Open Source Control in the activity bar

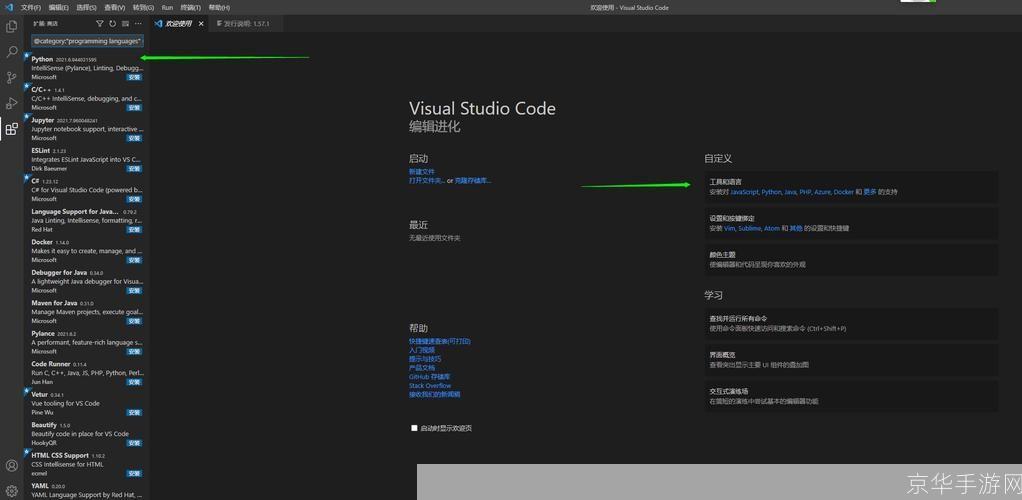[11, 78]
